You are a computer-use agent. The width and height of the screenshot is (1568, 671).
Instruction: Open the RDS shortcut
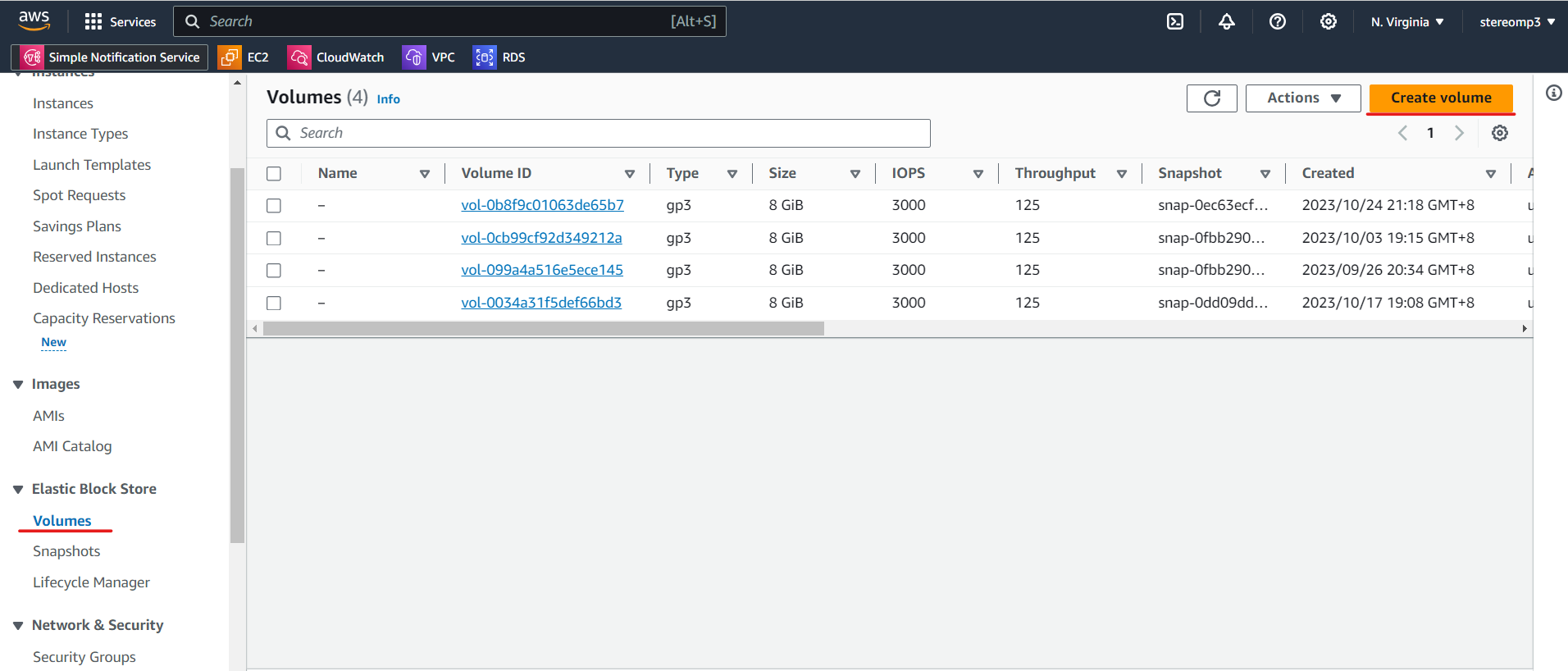point(499,57)
